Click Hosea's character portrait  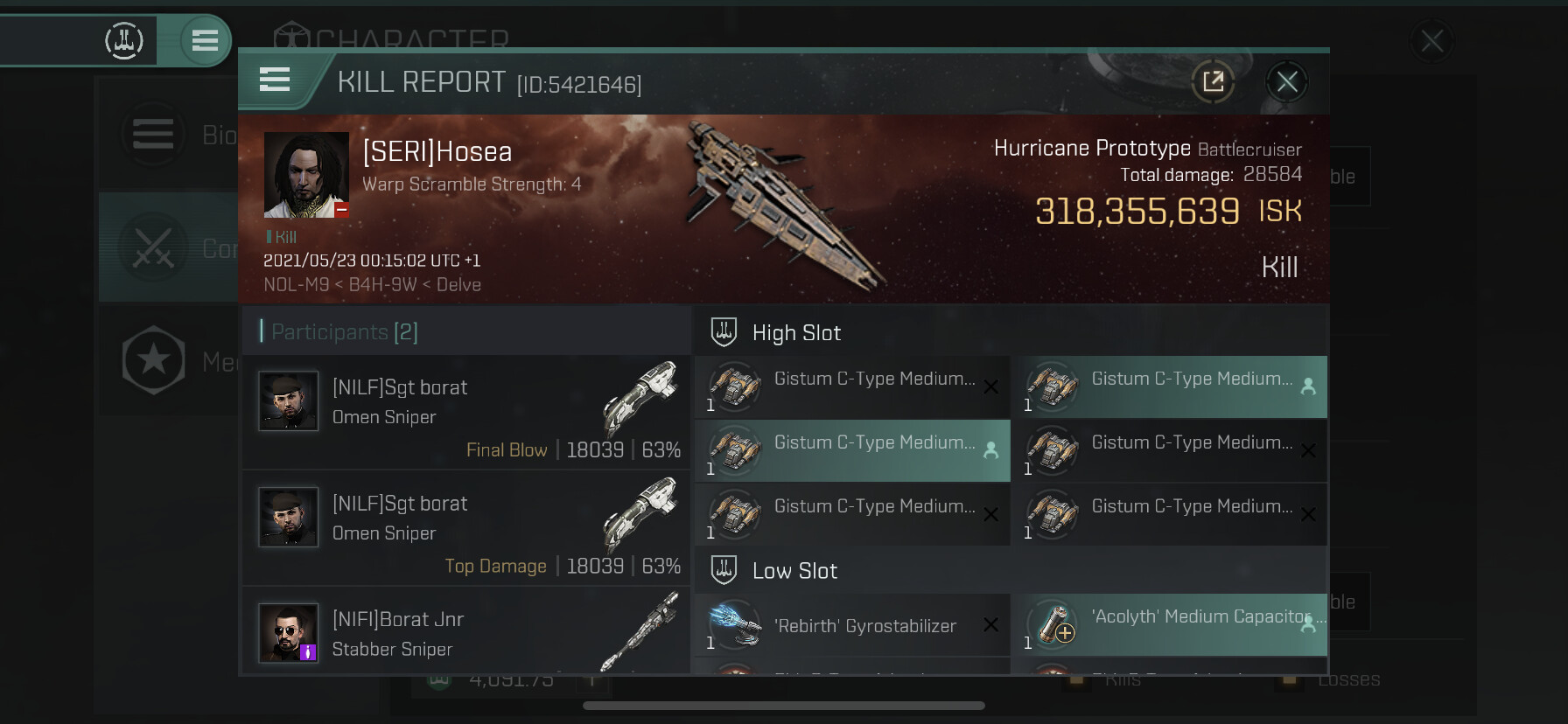pyautogui.click(x=306, y=175)
